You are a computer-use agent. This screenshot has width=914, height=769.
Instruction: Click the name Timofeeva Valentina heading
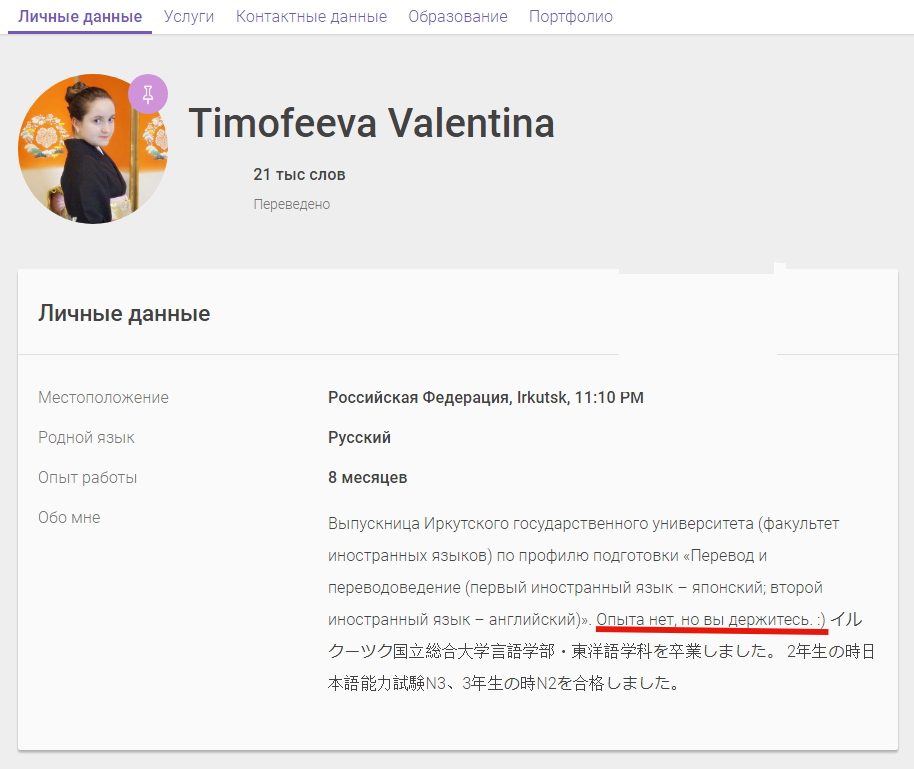371,123
